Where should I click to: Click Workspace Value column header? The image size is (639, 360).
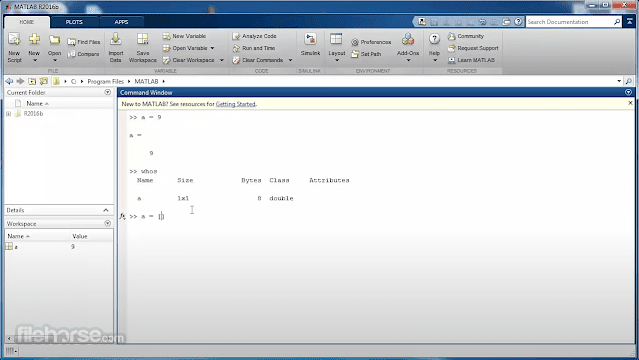tap(80, 236)
